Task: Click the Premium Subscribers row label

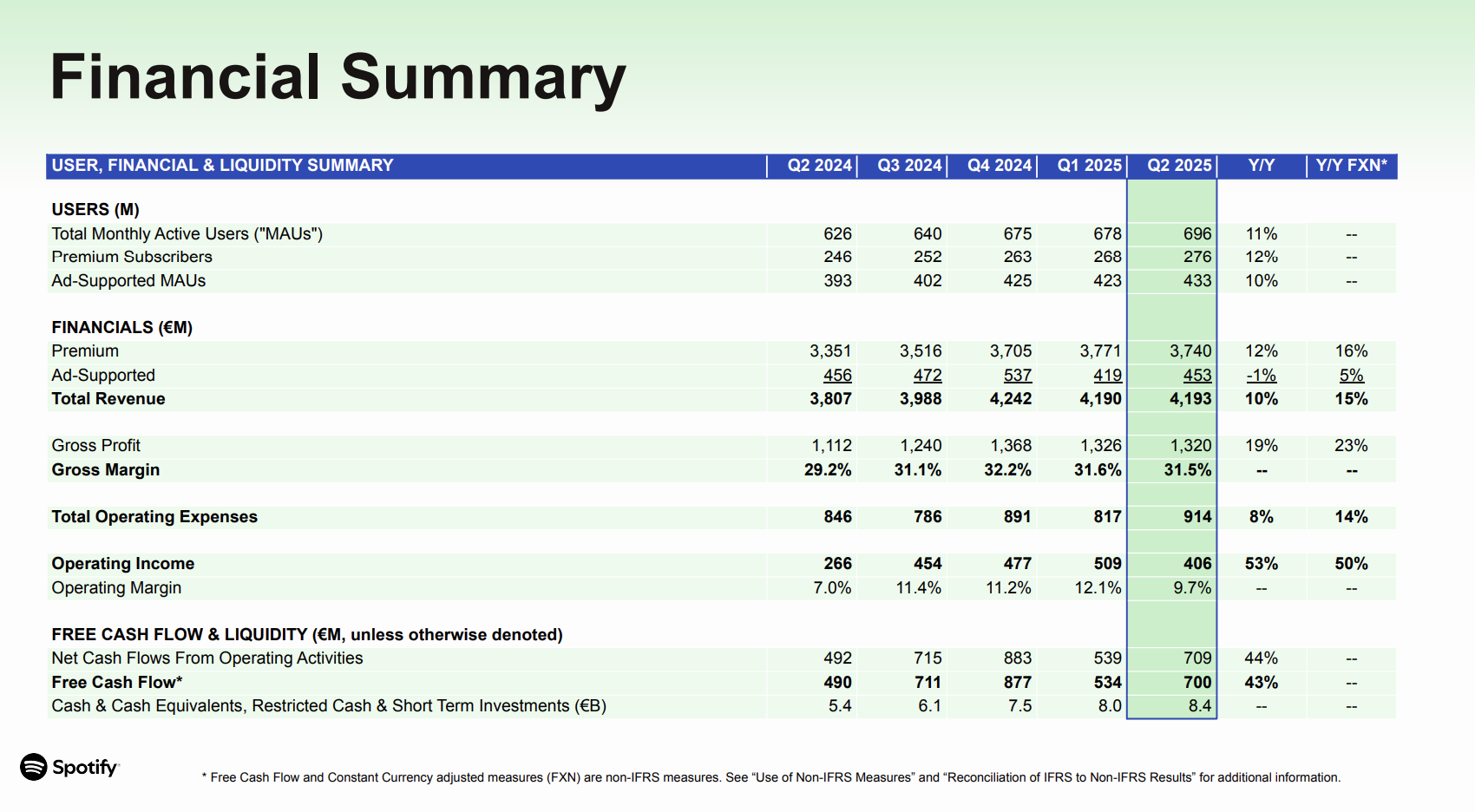Action: pyautogui.click(x=132, y=257)
